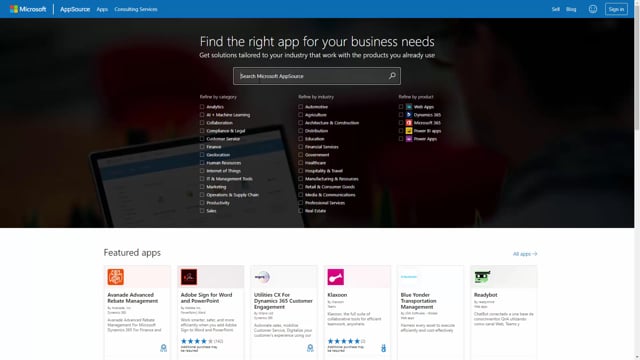Toggle the Marketing category checkbox

point(202,187)
